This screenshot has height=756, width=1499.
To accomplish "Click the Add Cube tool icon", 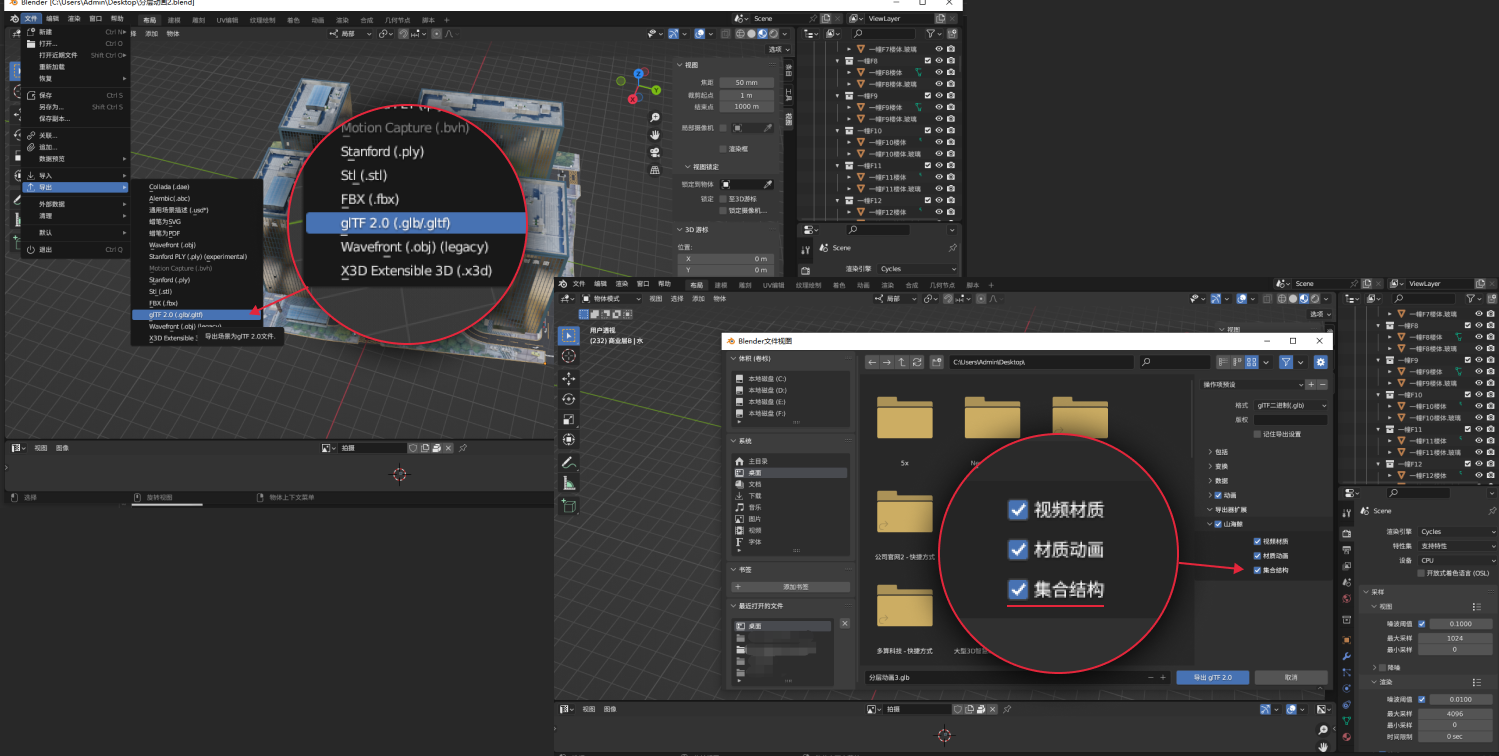I will [568, 506].
